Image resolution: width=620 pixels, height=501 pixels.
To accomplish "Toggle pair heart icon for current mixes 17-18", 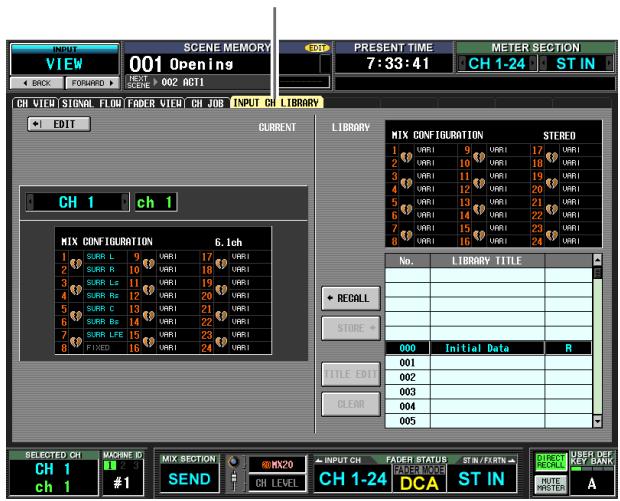I will (221, 263).
